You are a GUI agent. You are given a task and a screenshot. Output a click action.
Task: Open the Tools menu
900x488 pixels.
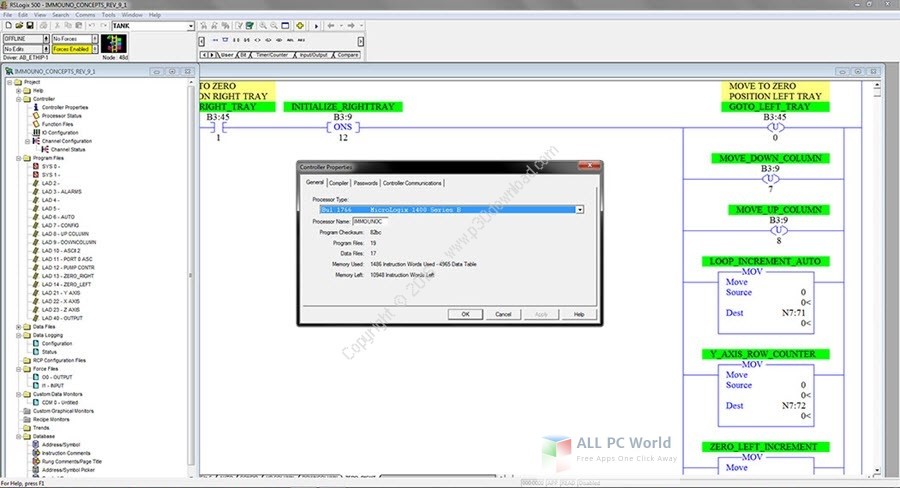(108, 15)
